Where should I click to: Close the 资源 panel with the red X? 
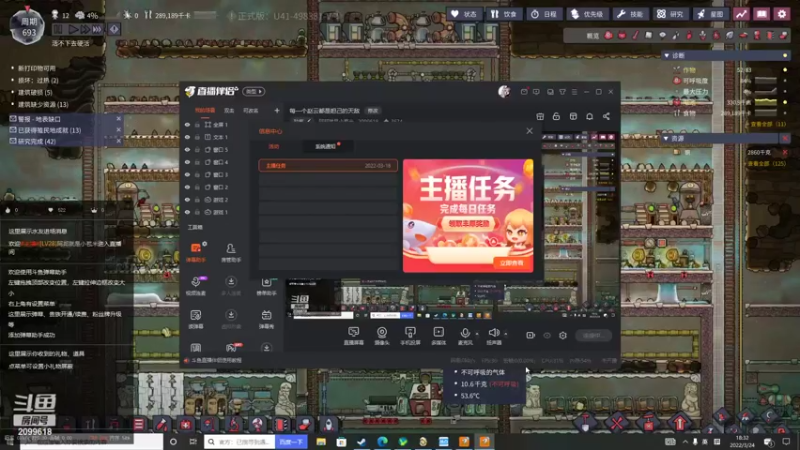tap(785, 138)
